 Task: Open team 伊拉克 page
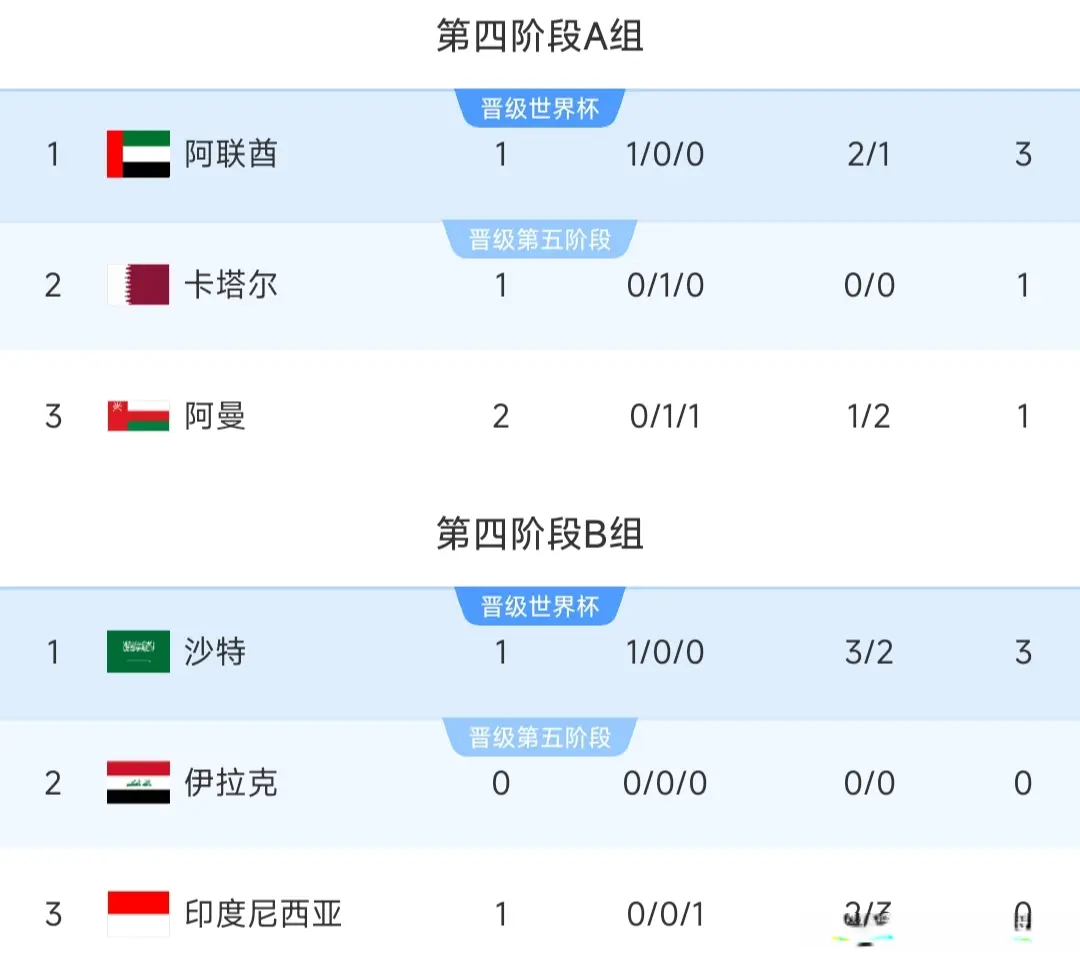point(231,782)
